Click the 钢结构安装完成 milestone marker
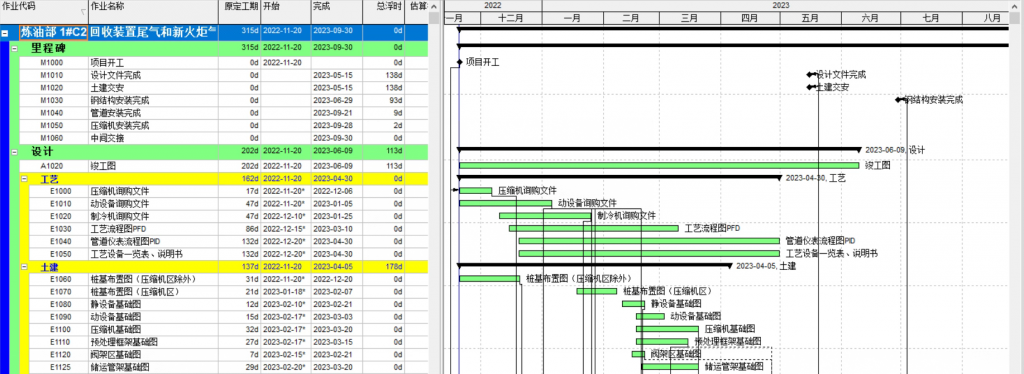 (899, 101)
